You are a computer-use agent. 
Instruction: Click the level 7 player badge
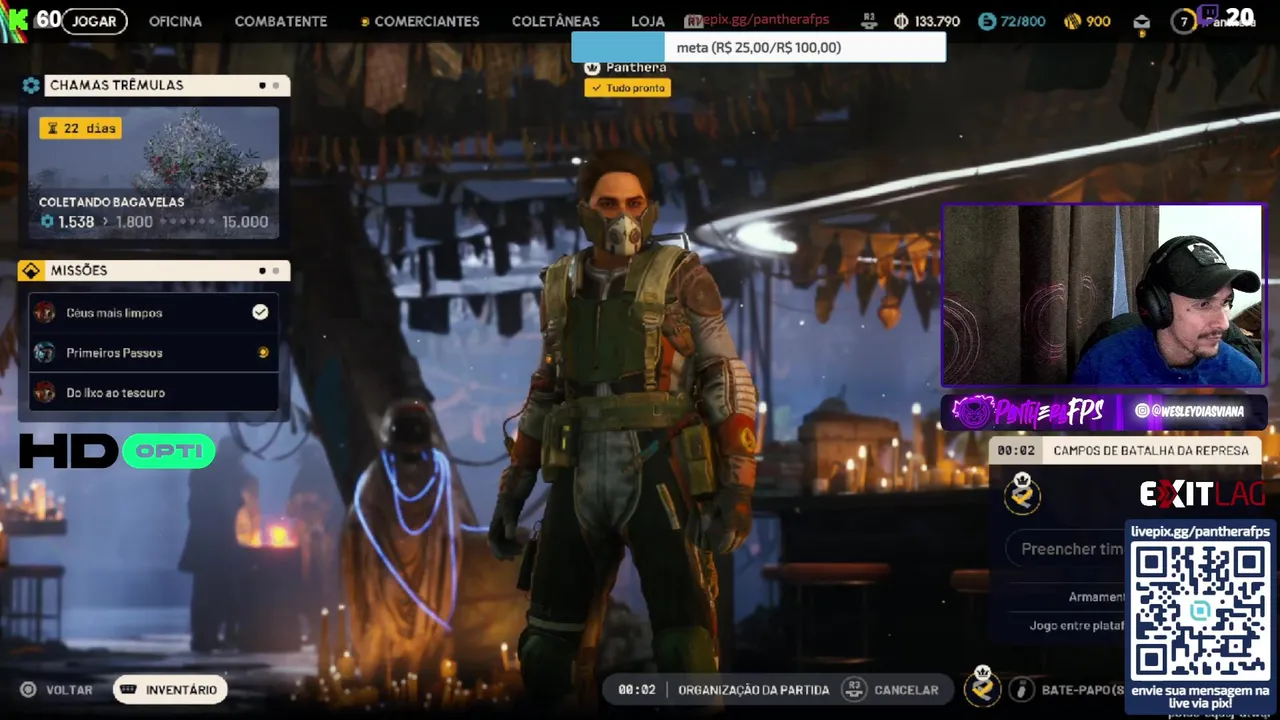click(x=1183, y=21)
